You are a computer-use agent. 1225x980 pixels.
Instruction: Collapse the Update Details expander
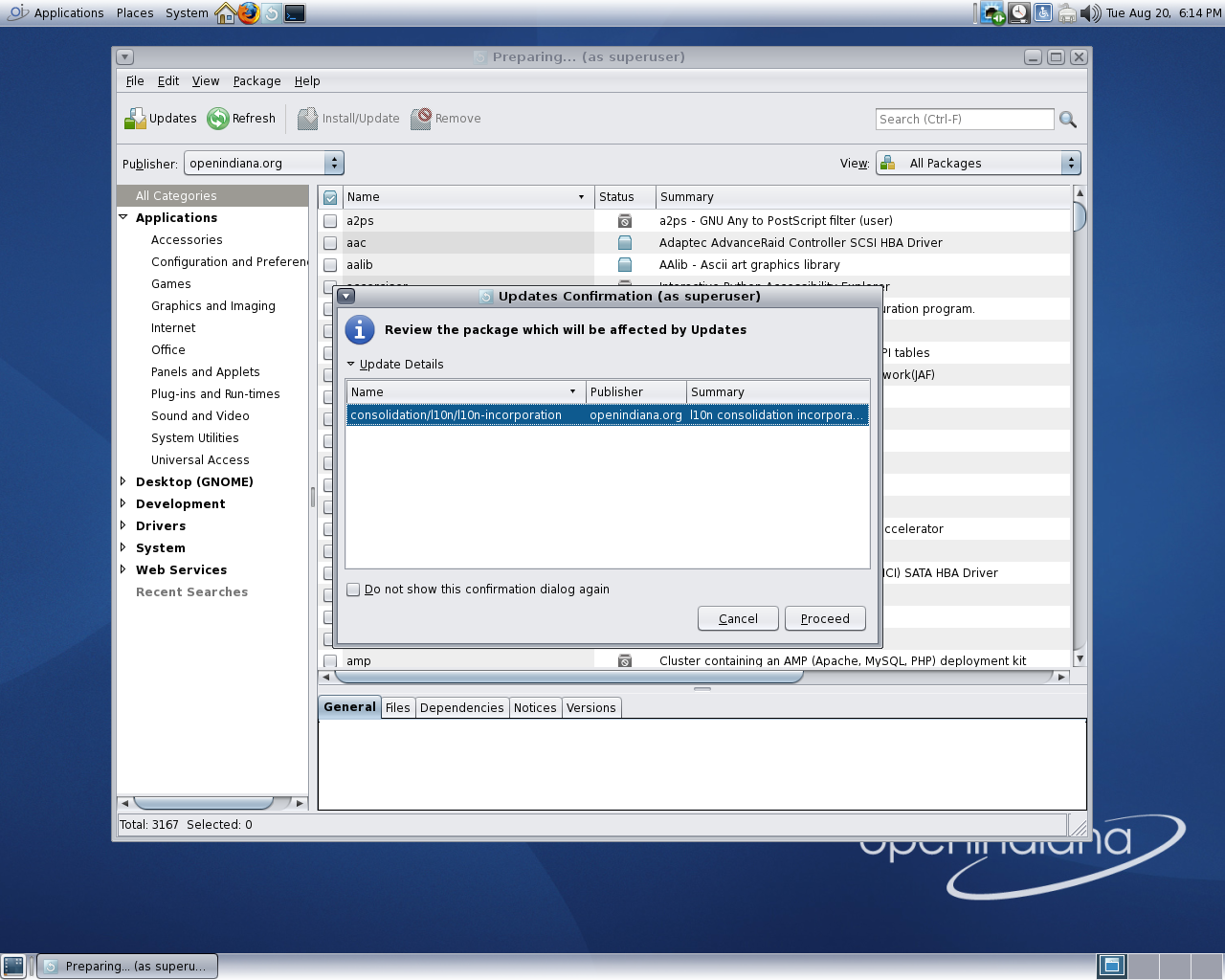click(351, 365)
